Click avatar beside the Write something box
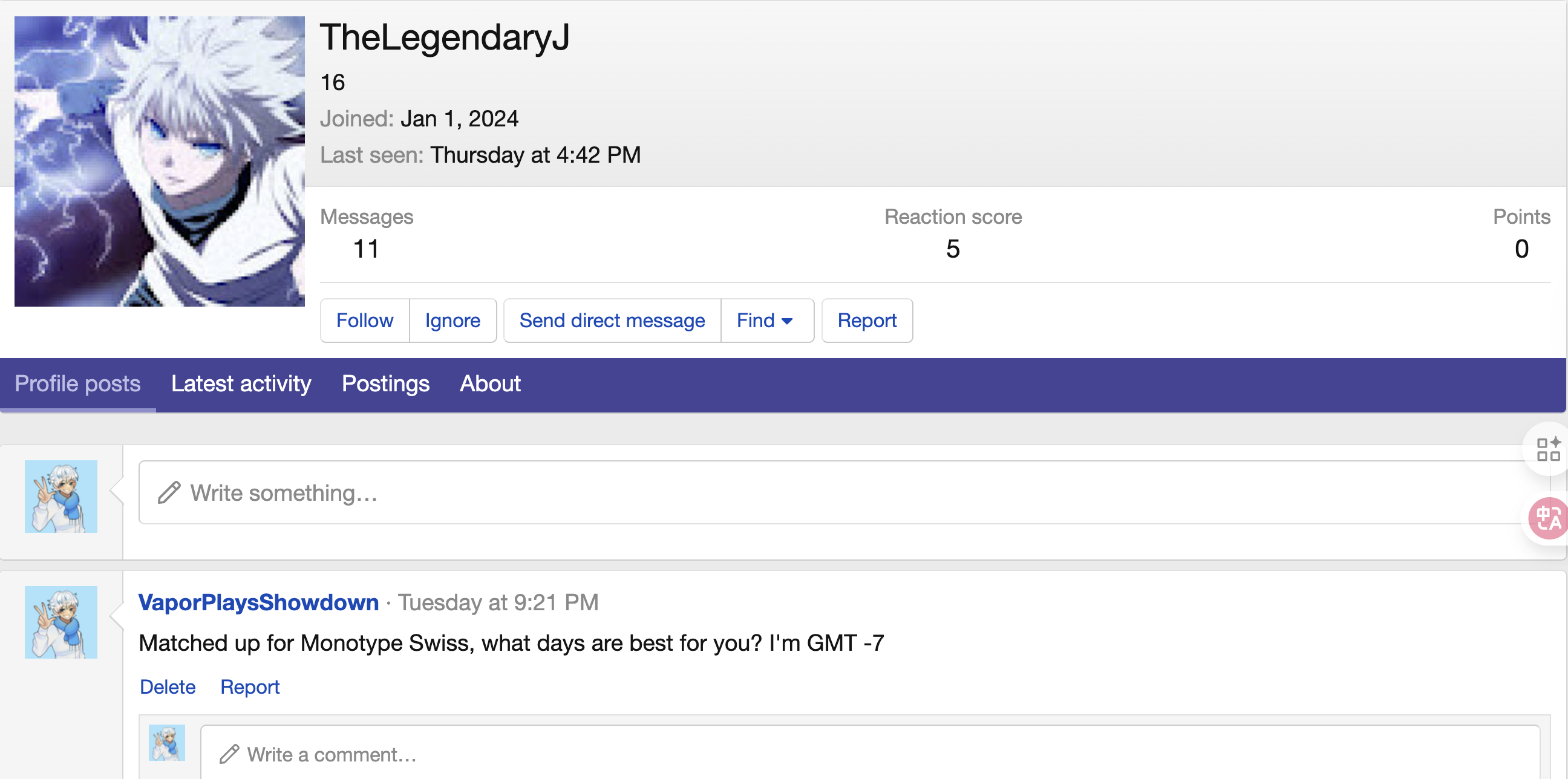Screen dimensions: 1568x779 [61, 497]
